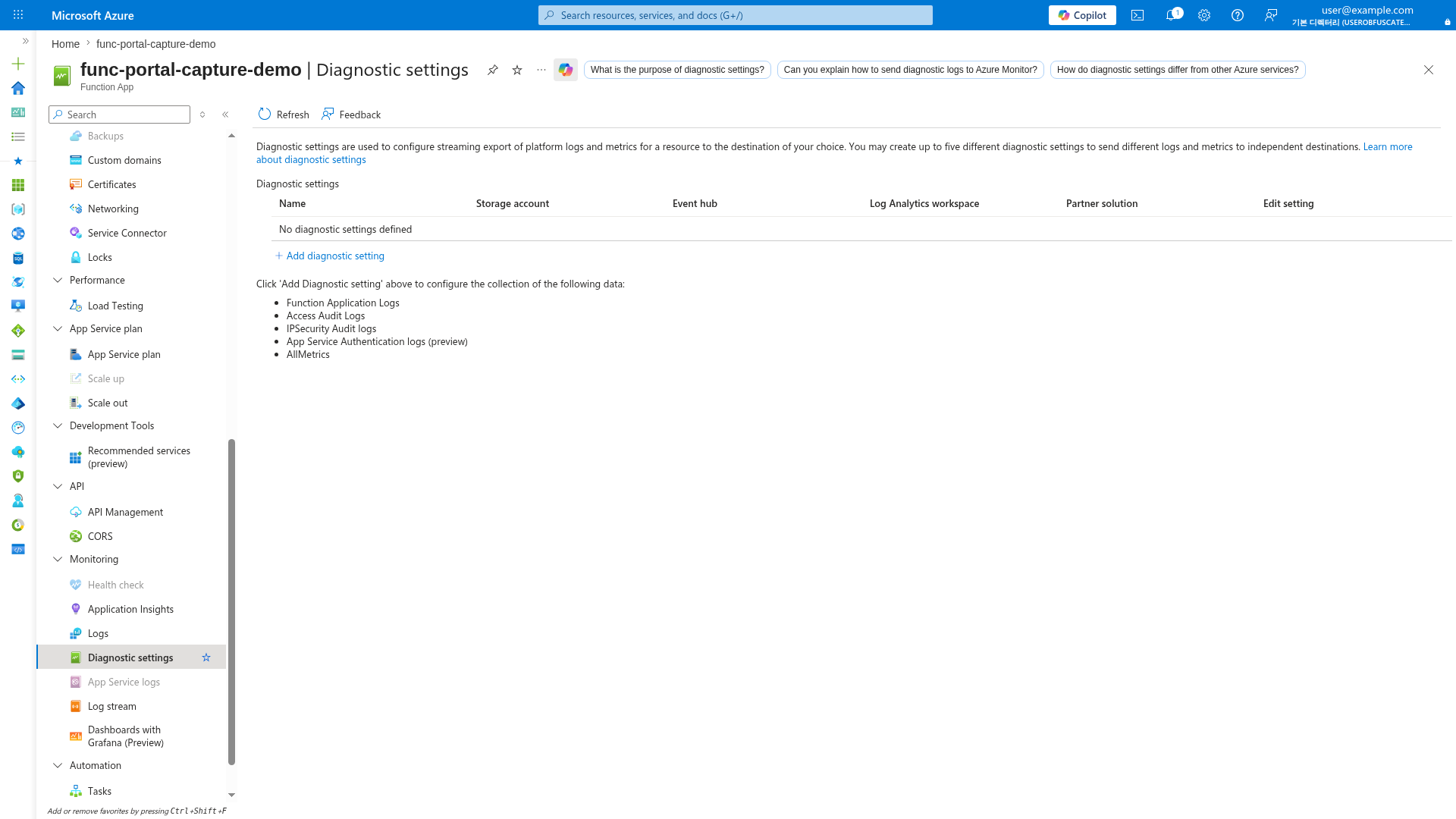This screenshot has height=819, width=1456.
Task: Open the App Service plan menu item
Action: point(131,354)
